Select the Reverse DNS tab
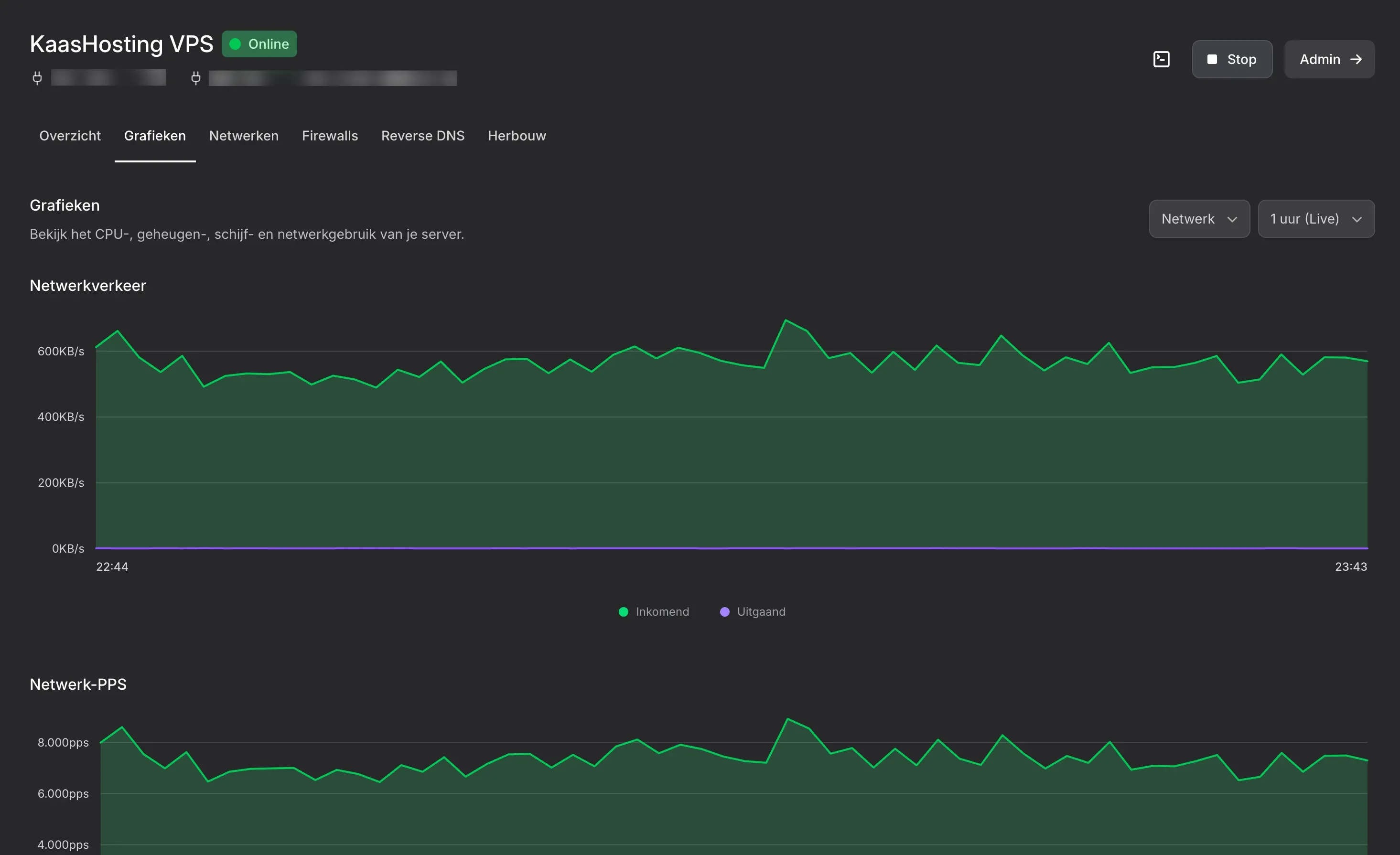The width and height of the screenshot is (1400, 855). (x=423, y=136)
